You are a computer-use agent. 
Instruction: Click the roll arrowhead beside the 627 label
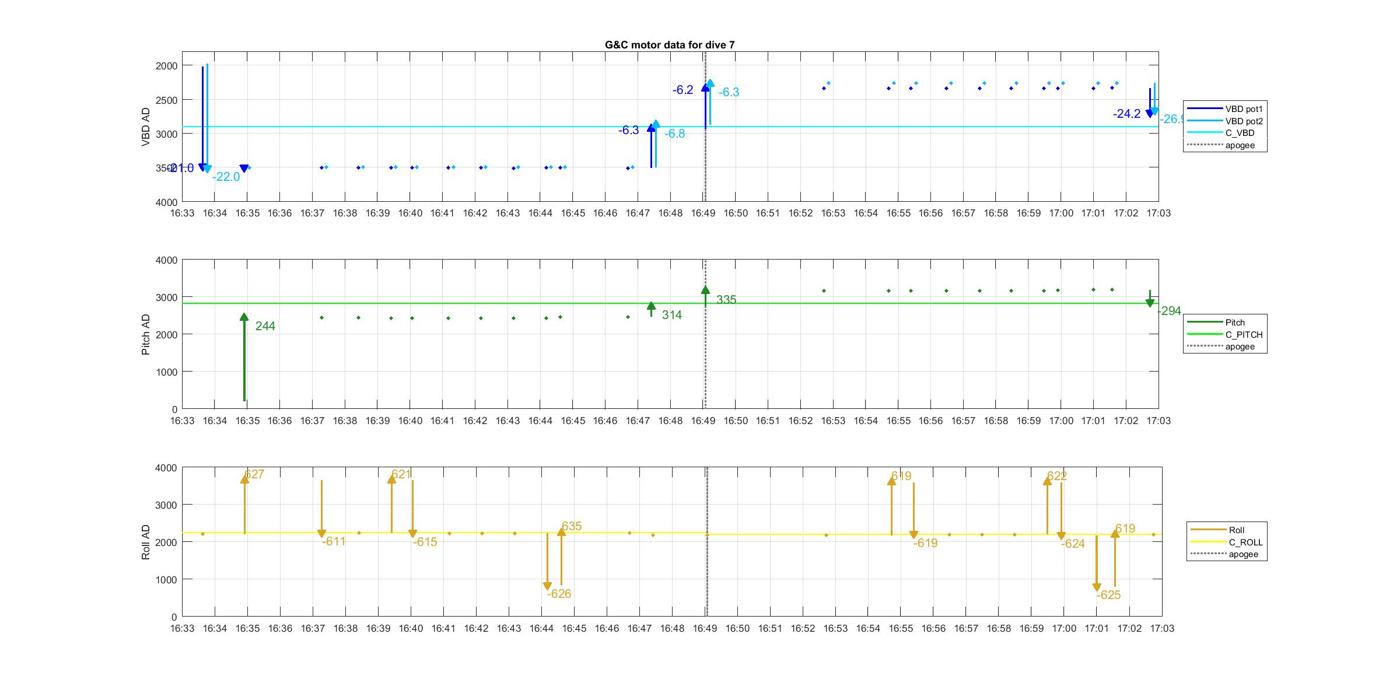click(245, 479)
